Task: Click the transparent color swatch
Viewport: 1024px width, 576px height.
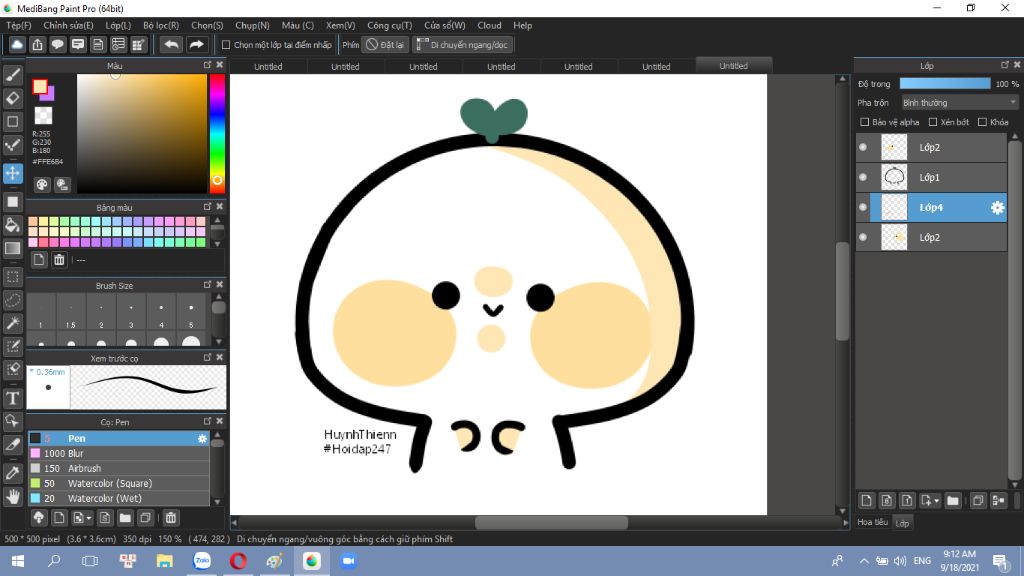Action: 43,116
